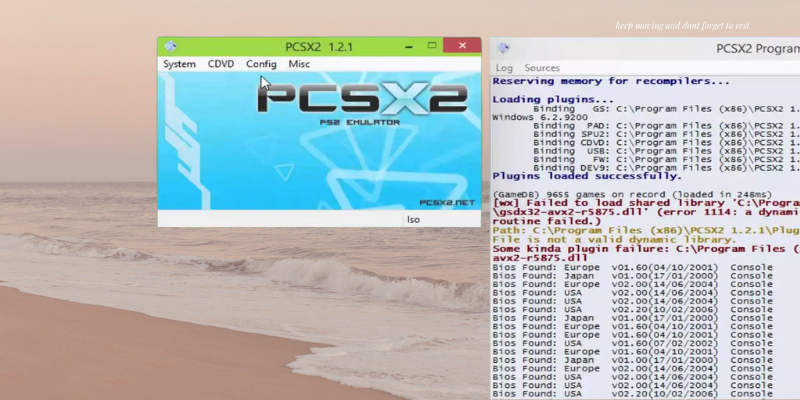The height and width of the screenshot is (400, 800).
Task: Close the PCSX2 1.2.1 window
Action: tap(462, 45)
